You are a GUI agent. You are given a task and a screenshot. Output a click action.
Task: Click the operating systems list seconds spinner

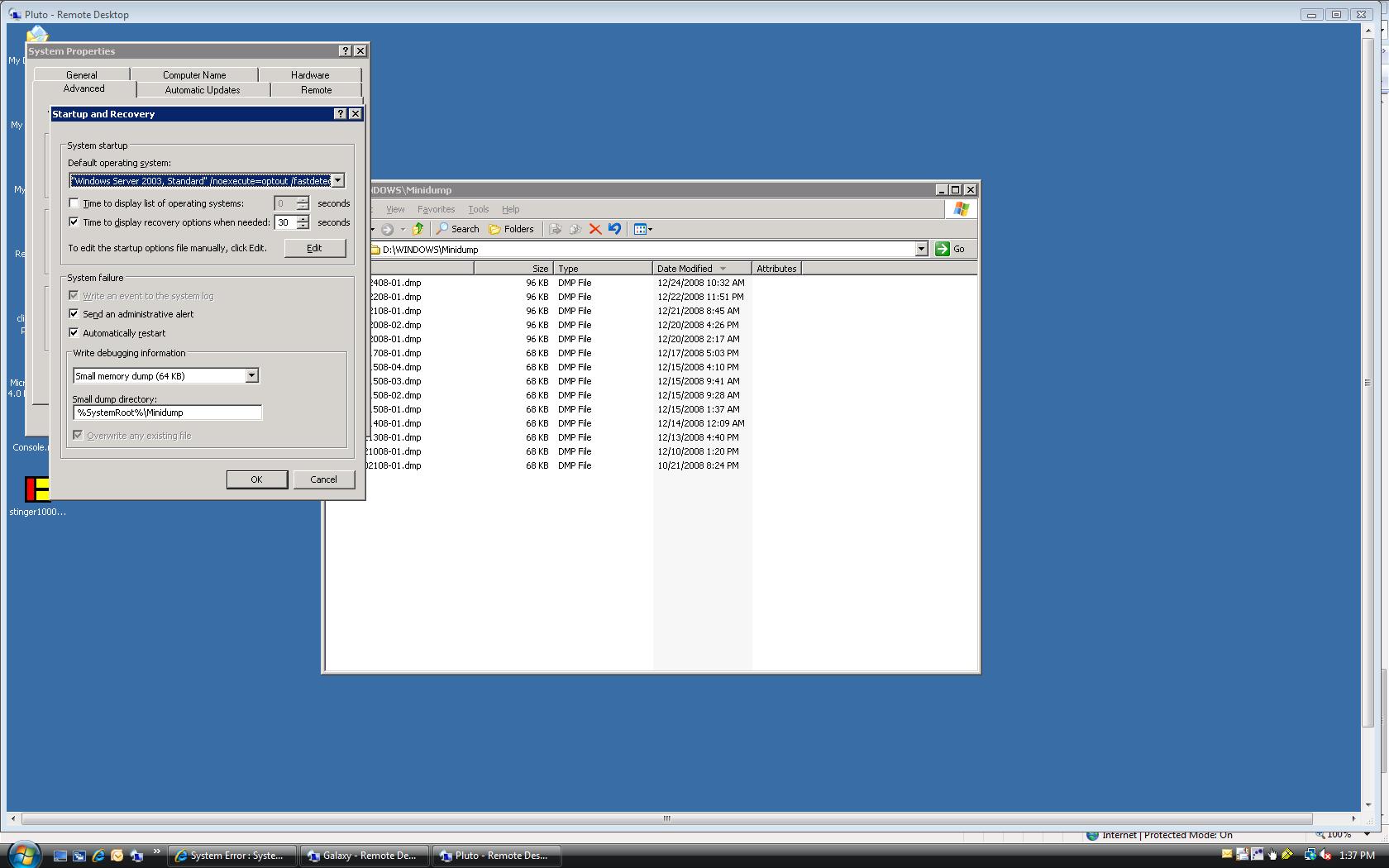tap(303, 203)
